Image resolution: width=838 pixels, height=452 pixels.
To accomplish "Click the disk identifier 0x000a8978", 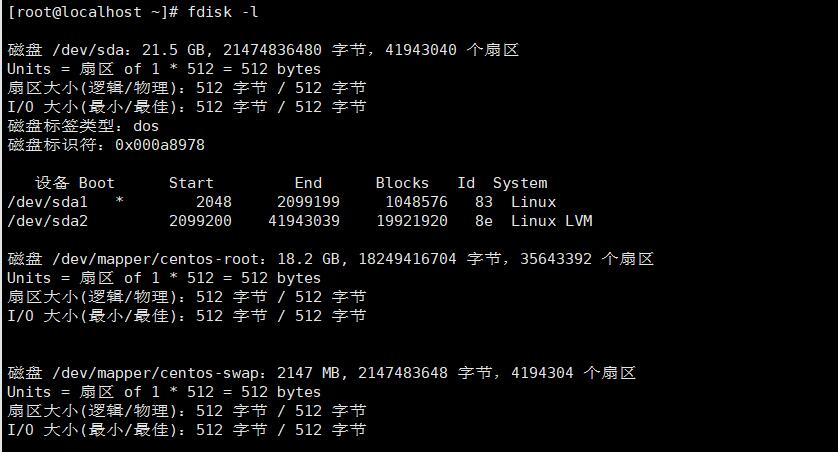I will coord(160,145).
